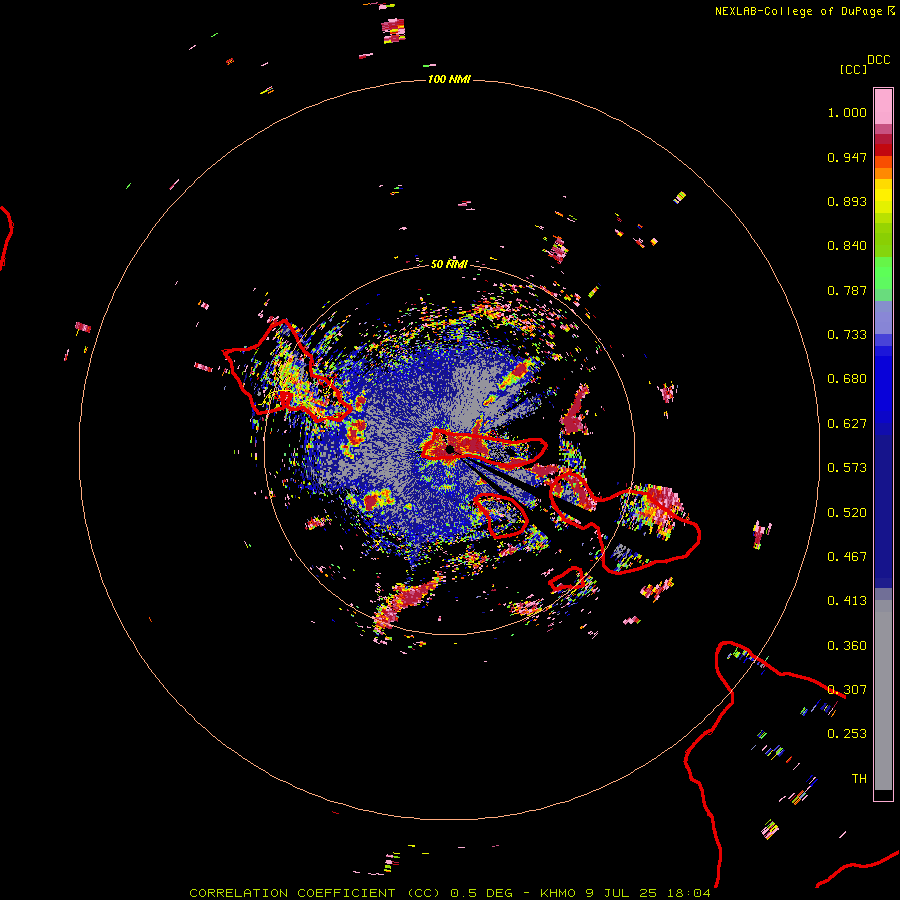The height and width of the screenshot is (900, 900).
Task: Click the NEXLAB-College of DuPage label
Action: 798,11
